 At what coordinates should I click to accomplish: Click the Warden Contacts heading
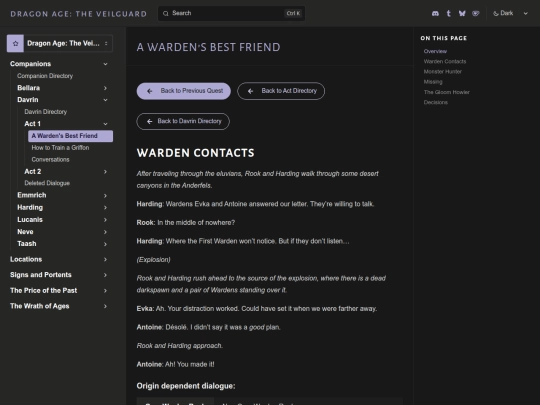tap(196, 153)
